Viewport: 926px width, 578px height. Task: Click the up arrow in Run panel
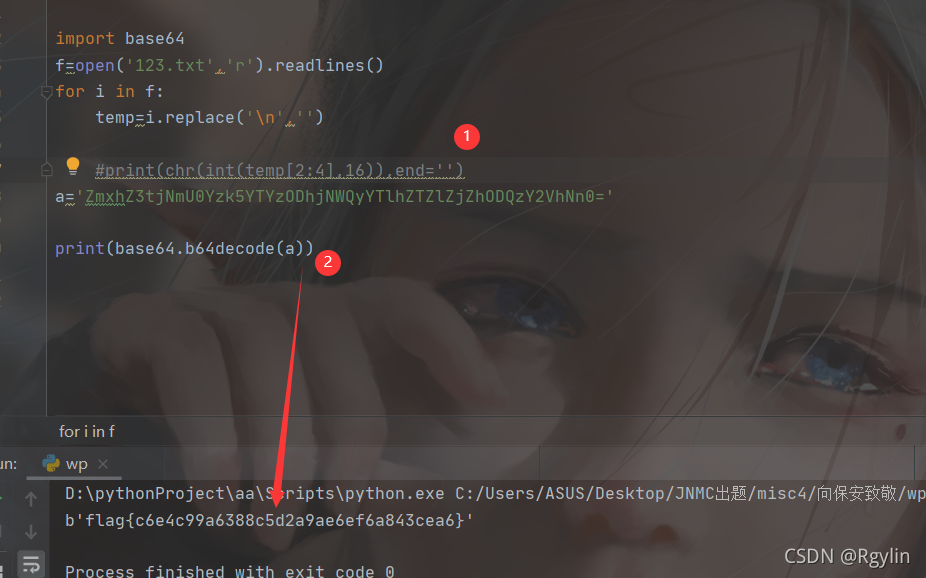pos(31,499)
